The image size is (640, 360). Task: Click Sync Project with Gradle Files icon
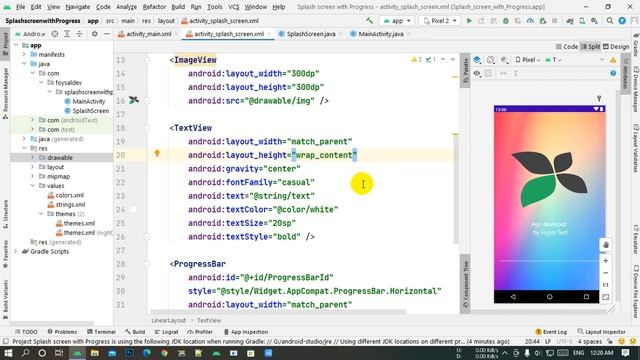click(x=570, y=20)
